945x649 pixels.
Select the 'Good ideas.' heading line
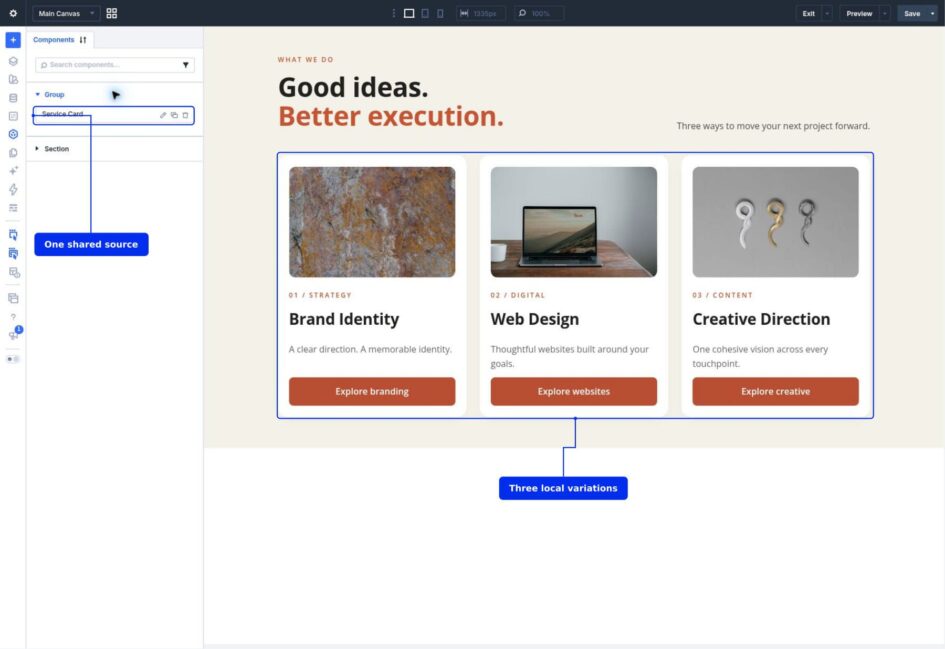point(353,87)
